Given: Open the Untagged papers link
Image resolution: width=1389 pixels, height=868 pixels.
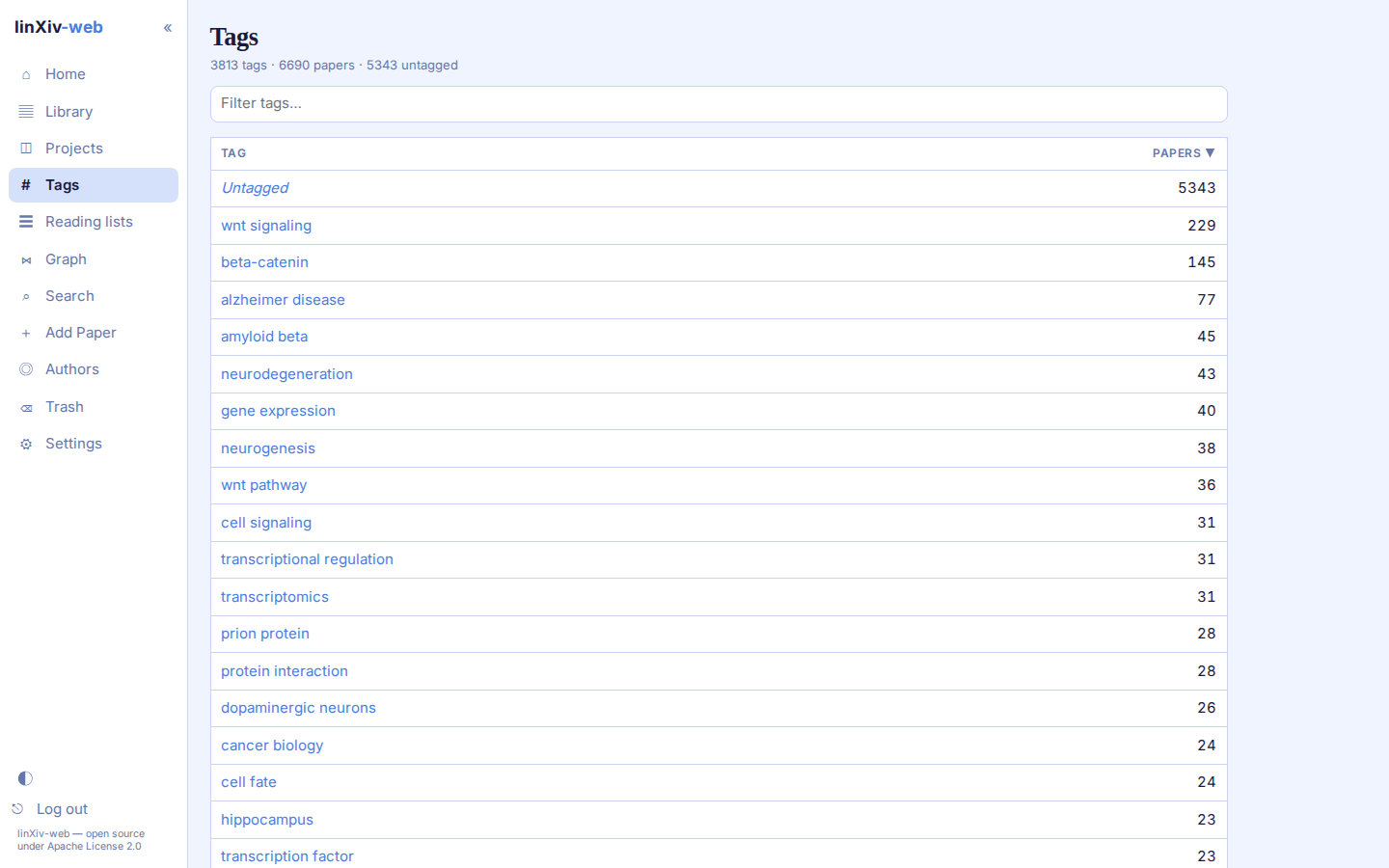Looking at the screenshot, I should coord(255,188).
